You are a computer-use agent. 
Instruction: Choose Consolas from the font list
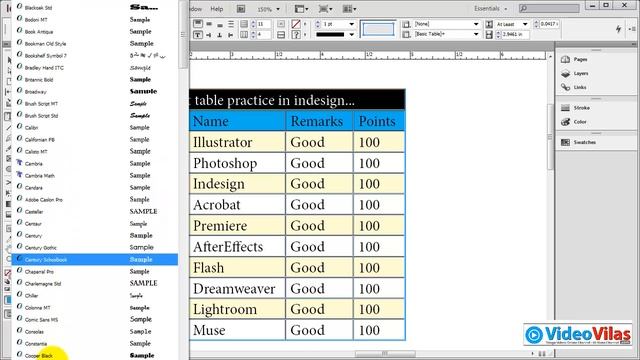(x=94, y=331)
